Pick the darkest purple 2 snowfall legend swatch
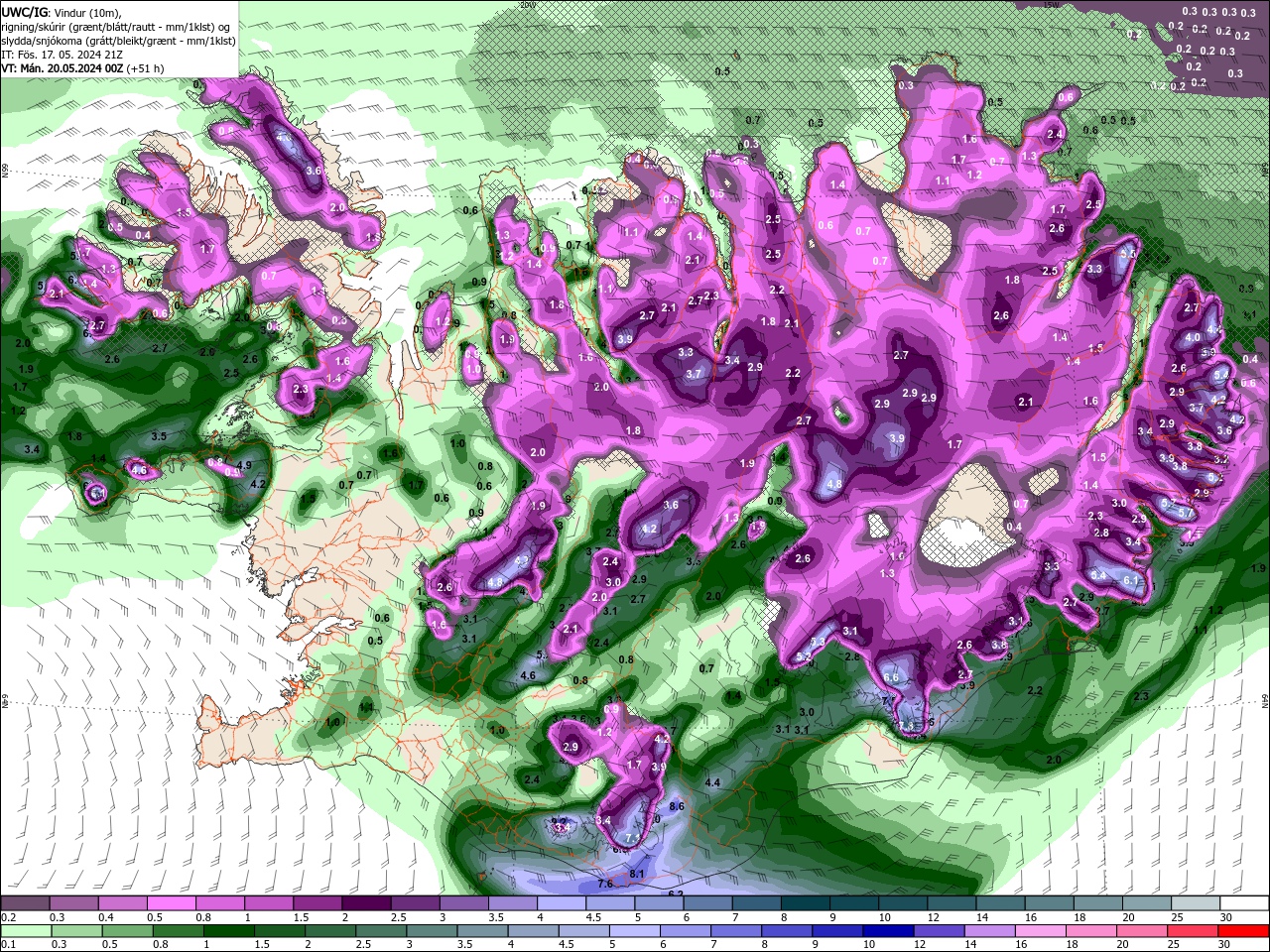This screenshot has height=952, width=1270. pyautogui.click(x=365, y=903)
